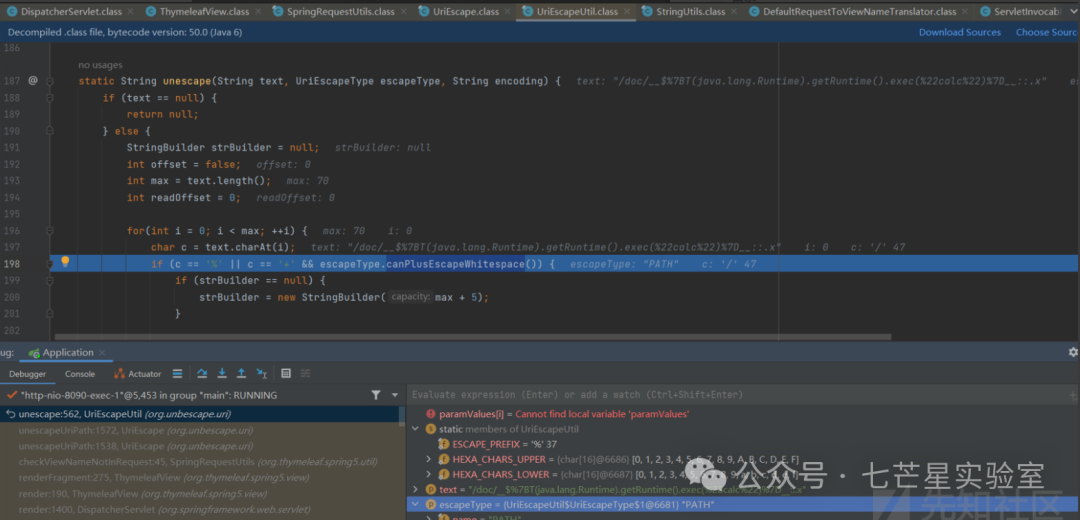The image size is (1080, 520).
Task: Collapse the fold marker on line 199
Action: pos(50,280)
